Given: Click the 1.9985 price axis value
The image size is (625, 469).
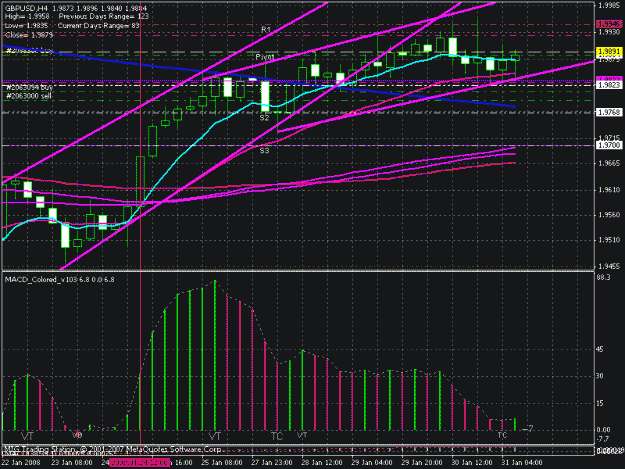Looking at the screenshot, I should pyautogui.click(x=609, y=5).
